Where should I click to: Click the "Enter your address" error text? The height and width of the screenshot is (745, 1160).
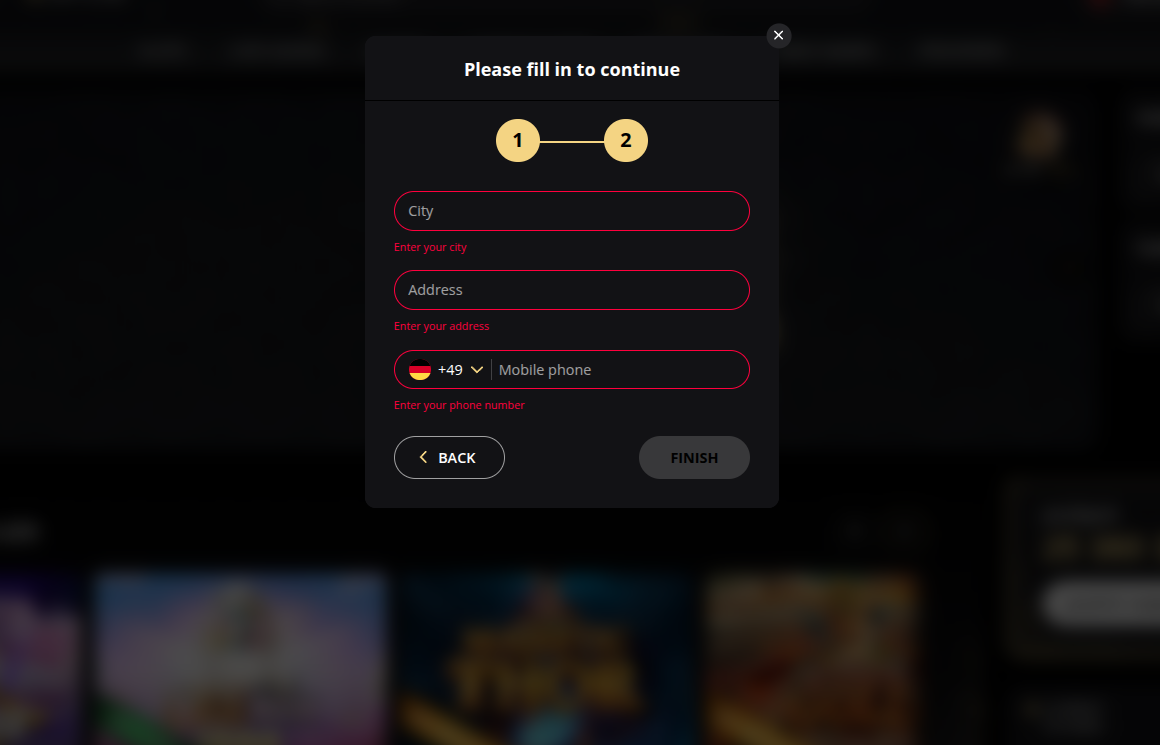tap(442, 326)
